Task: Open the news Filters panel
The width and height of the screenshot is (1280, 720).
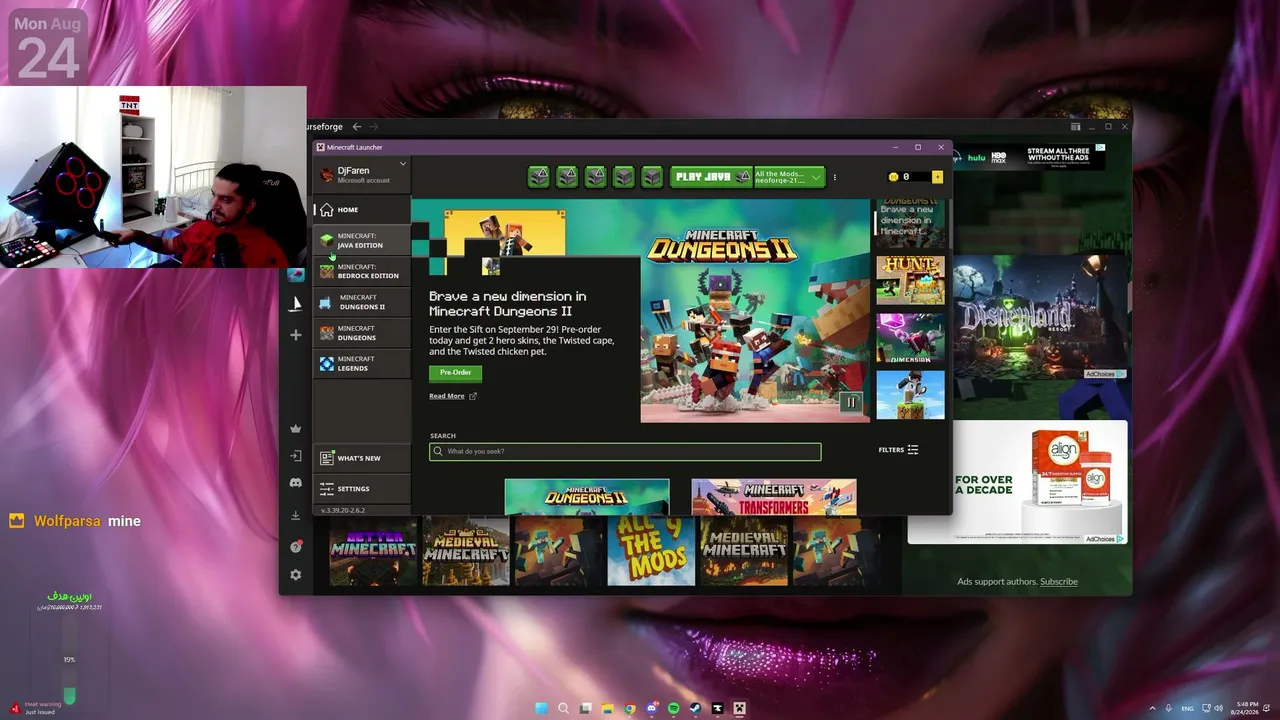Action: coord(898,450)
